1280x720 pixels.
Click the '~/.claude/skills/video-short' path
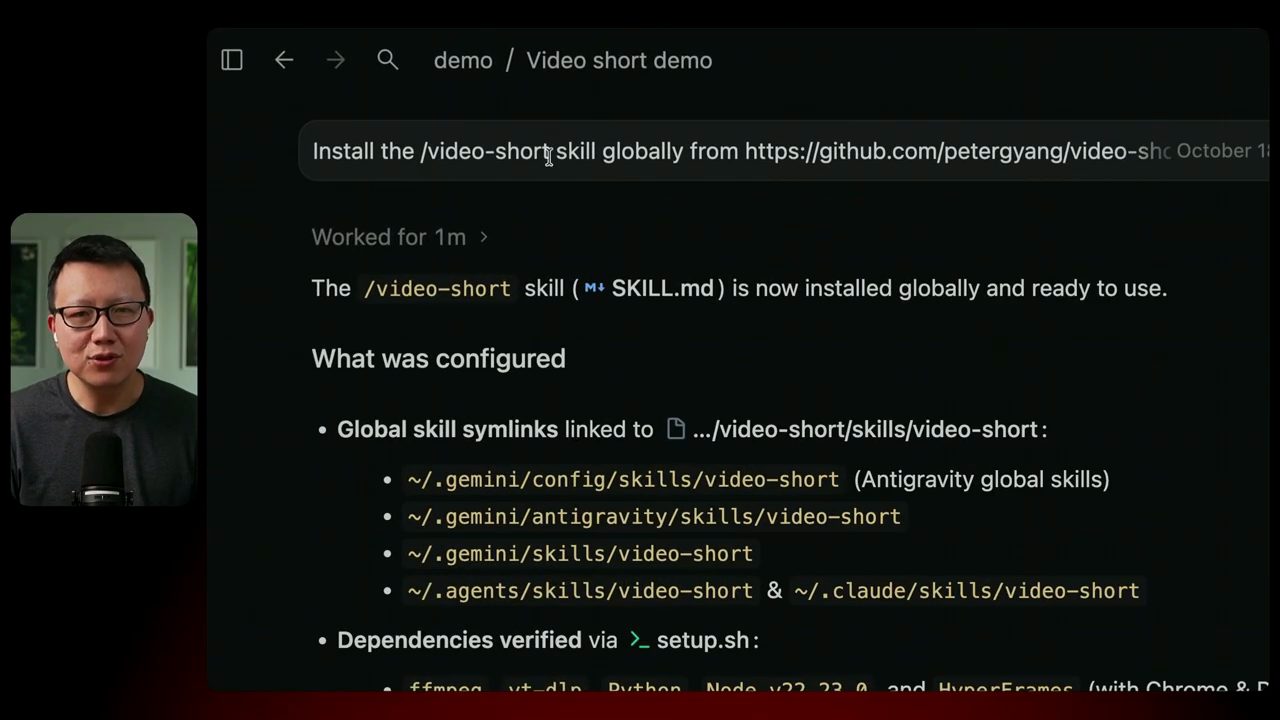click(966, 591)
